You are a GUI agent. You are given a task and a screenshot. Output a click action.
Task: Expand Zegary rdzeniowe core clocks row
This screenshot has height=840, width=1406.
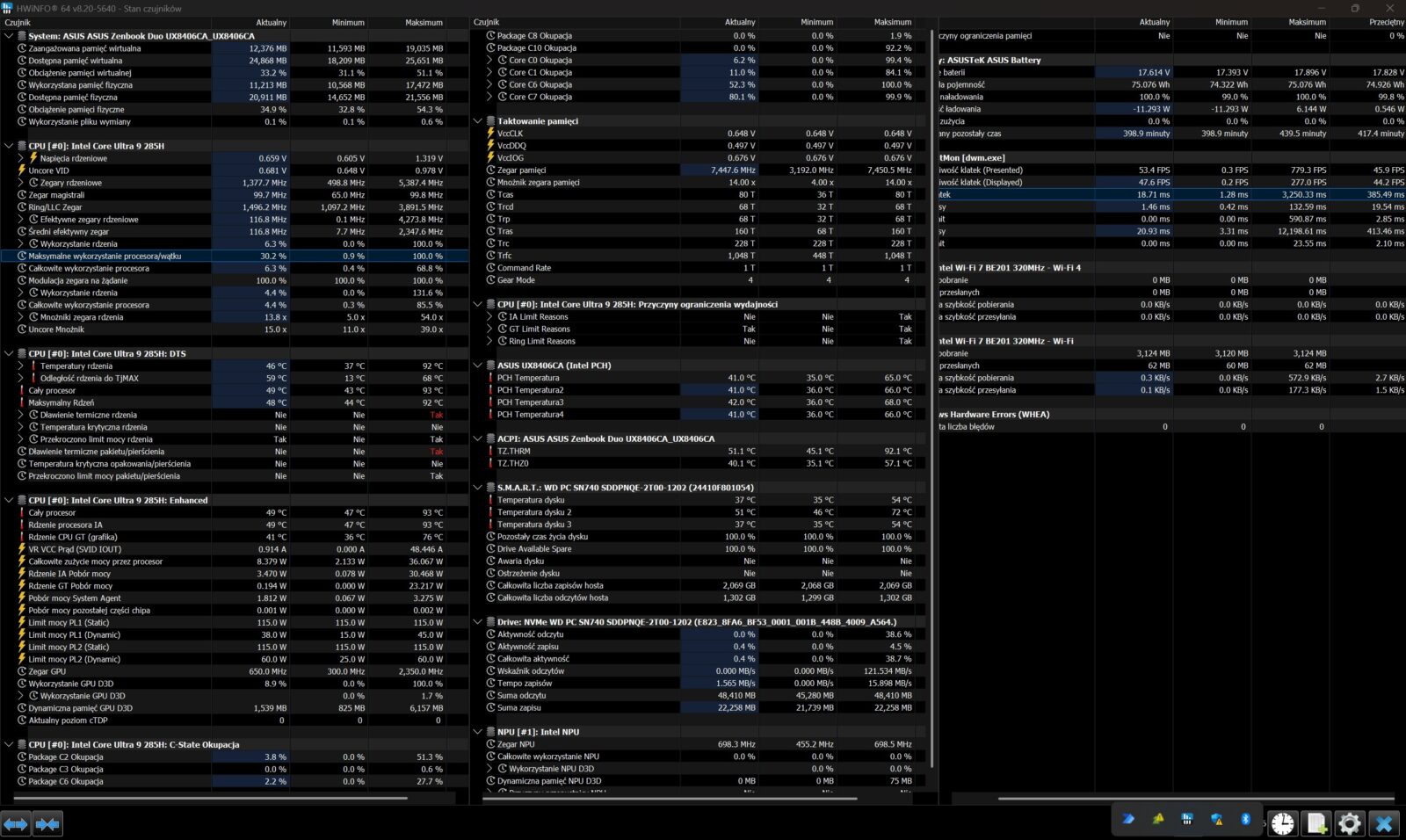pos(21,183)
